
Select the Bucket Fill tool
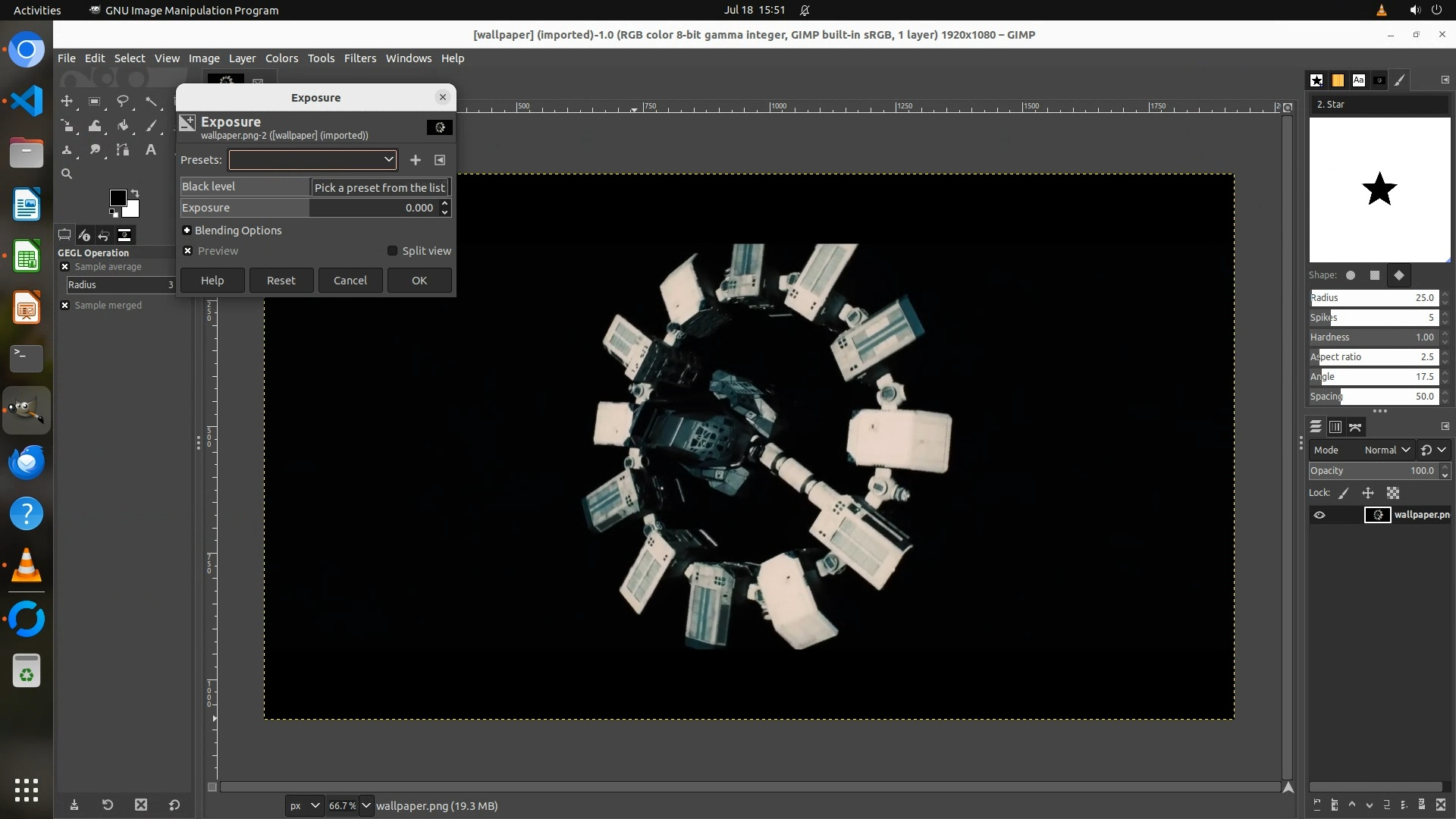(123, 126)
